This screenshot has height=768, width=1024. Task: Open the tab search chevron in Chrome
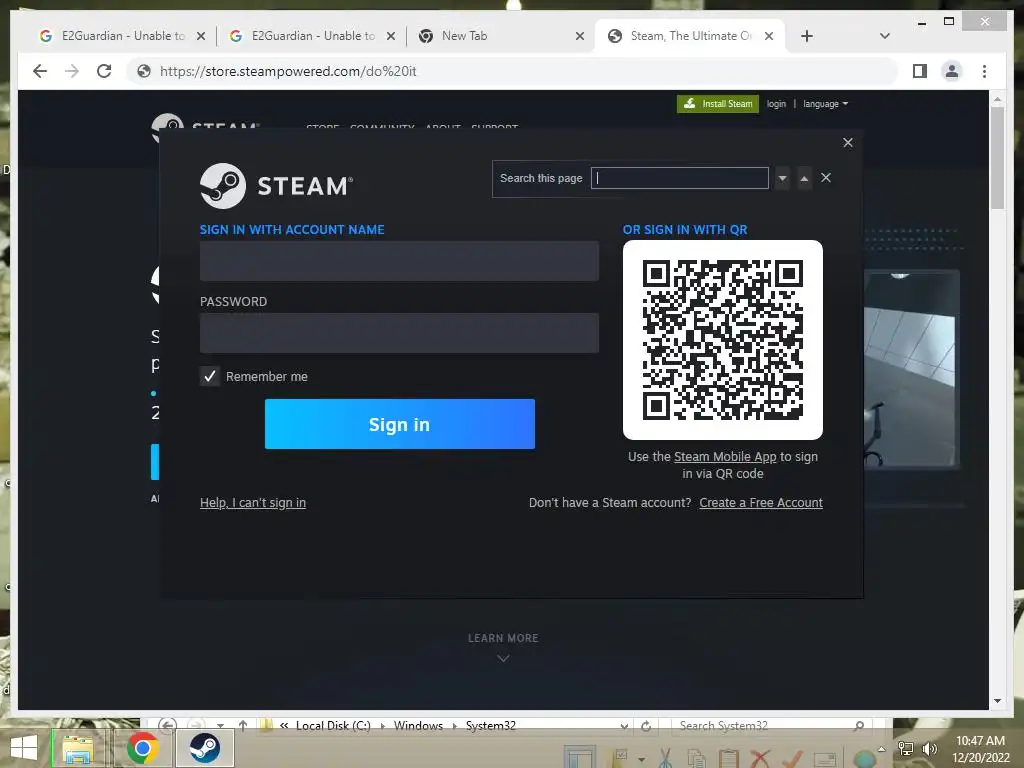(x=885, y=36)
